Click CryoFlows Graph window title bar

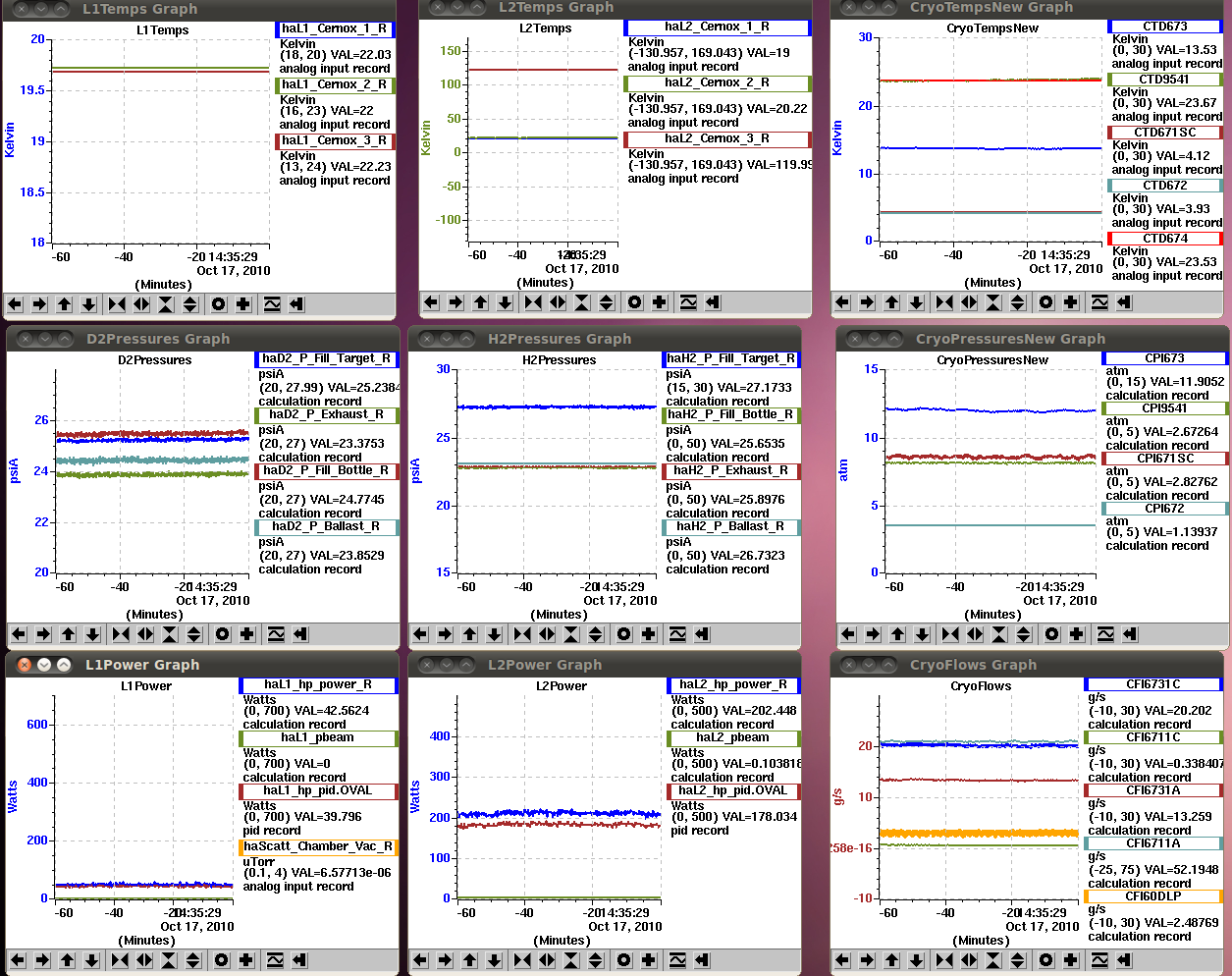pos(1028,665)
